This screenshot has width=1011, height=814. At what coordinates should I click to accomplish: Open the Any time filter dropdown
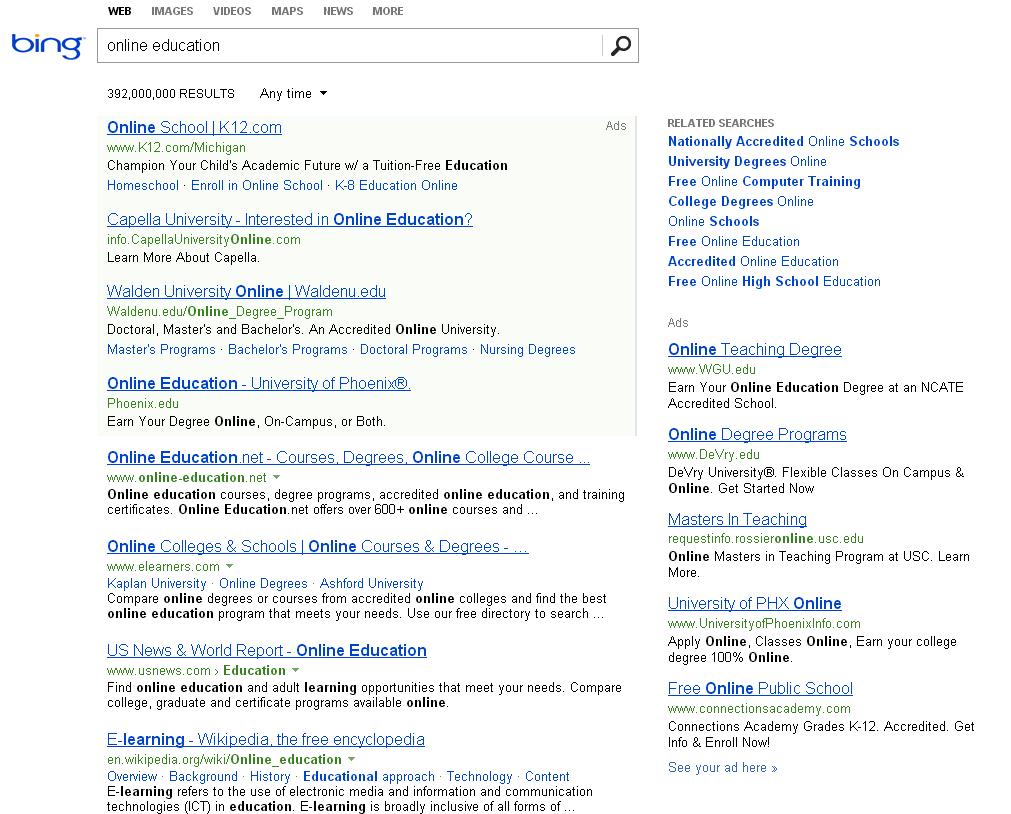click(x=293, y=94)
